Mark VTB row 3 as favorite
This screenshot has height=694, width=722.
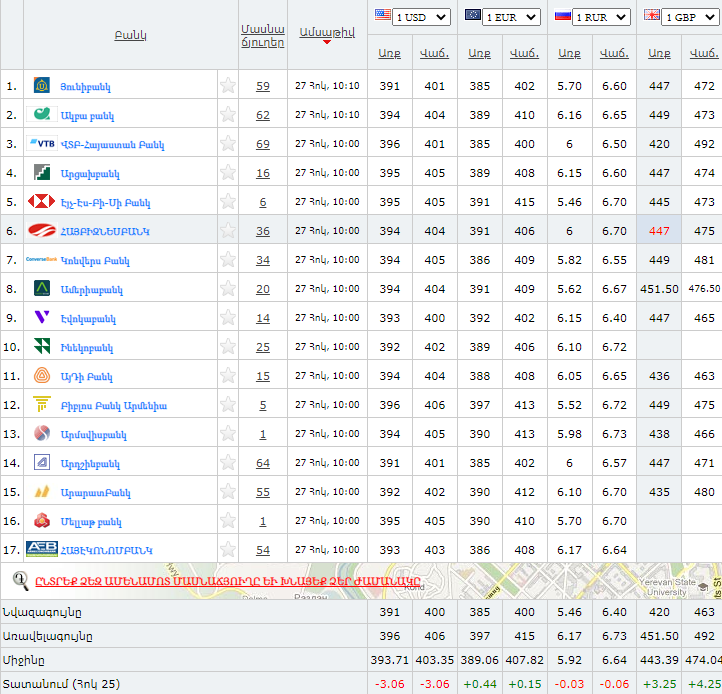(x=227, y=143)
